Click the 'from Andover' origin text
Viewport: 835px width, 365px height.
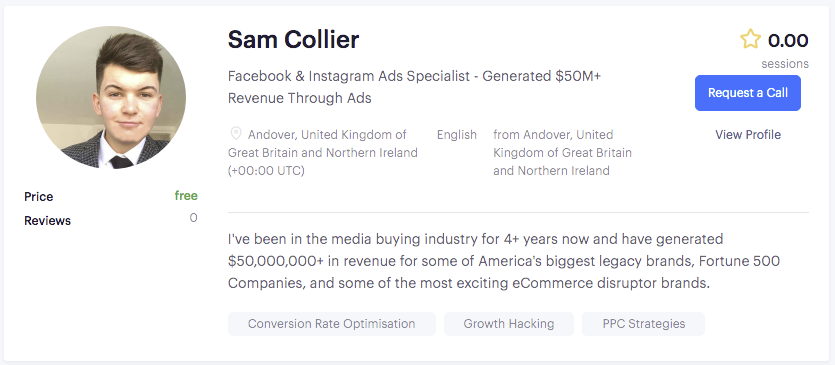tap(562, 153)
